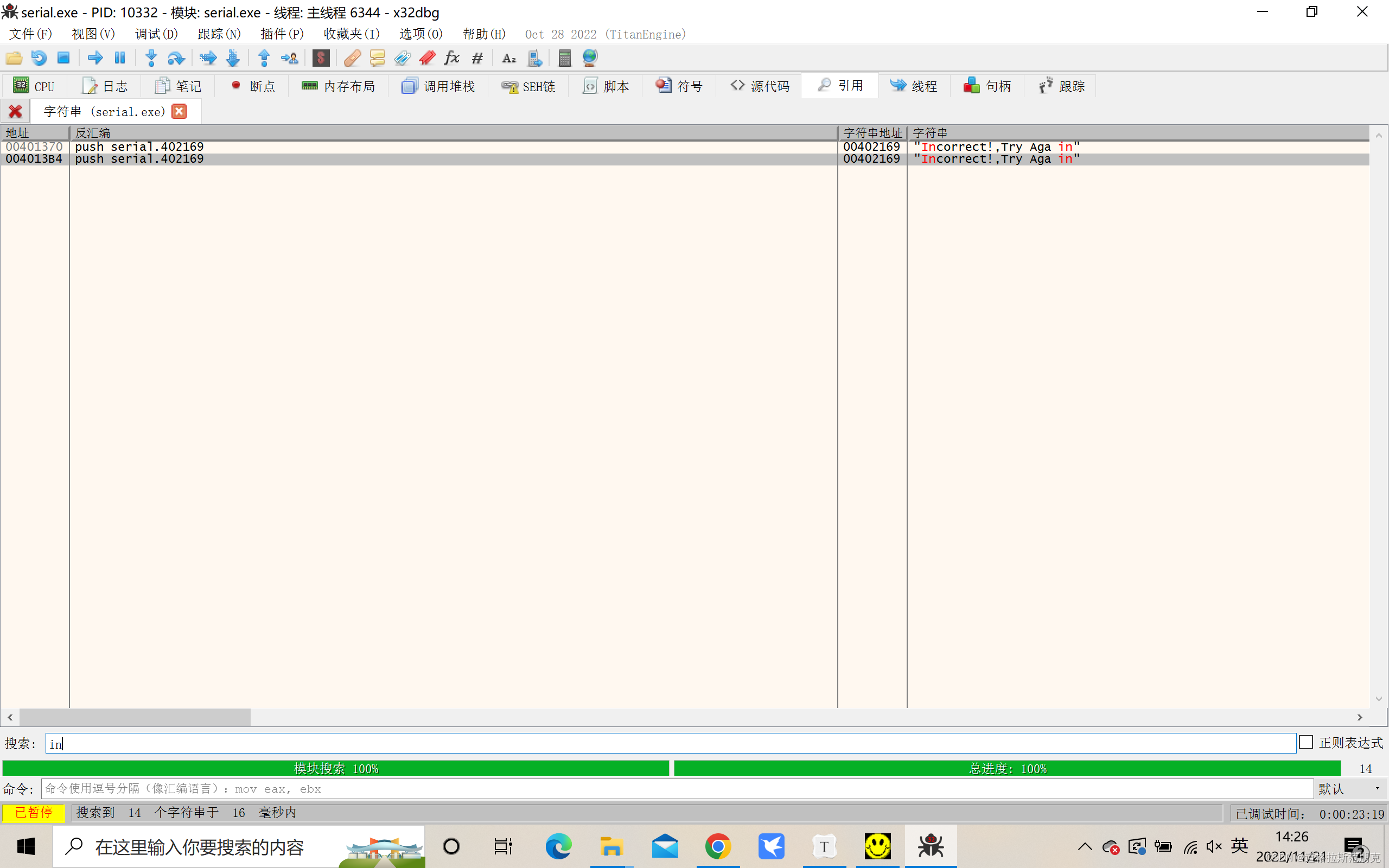This screenshot has width=1389, height=868.
Task: Open the Handles (句柄) panel
Action: pos(988,85)
